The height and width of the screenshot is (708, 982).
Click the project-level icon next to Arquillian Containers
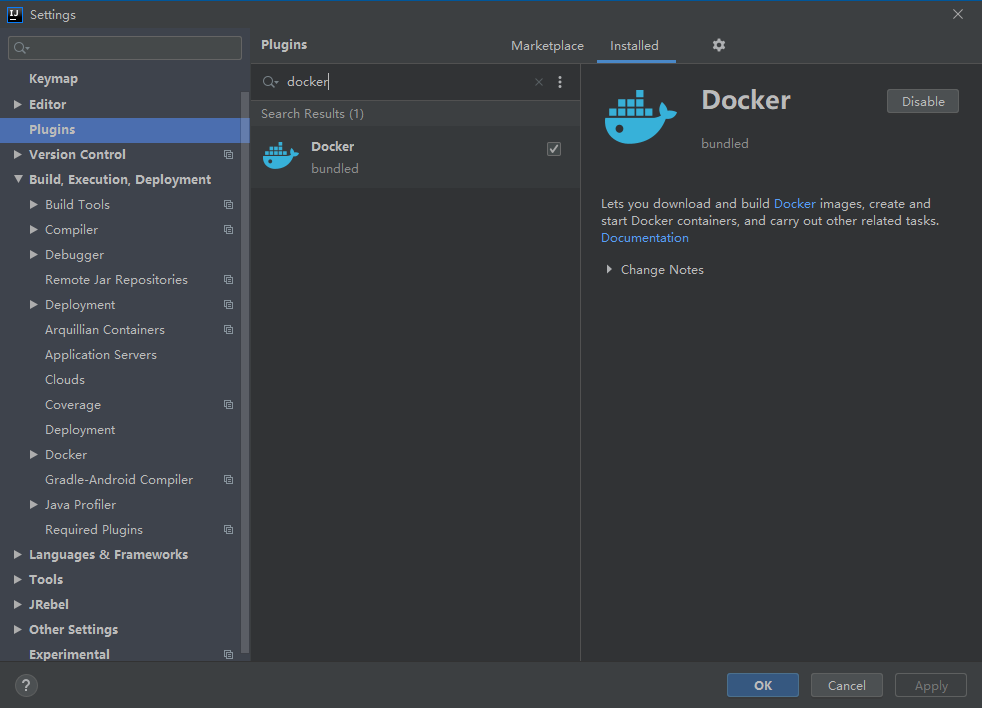pyautogui.click(x=229, y=330)
